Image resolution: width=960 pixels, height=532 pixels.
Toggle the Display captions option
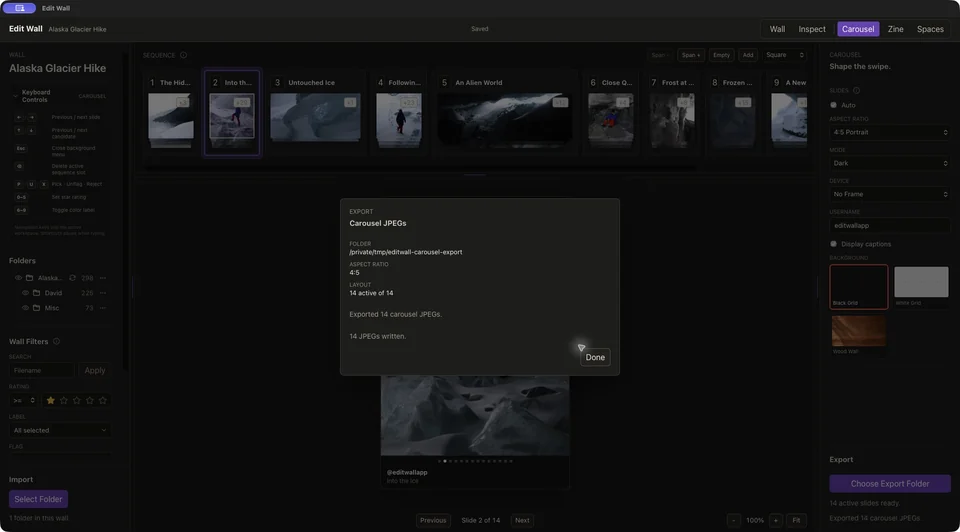pos(833,244)
